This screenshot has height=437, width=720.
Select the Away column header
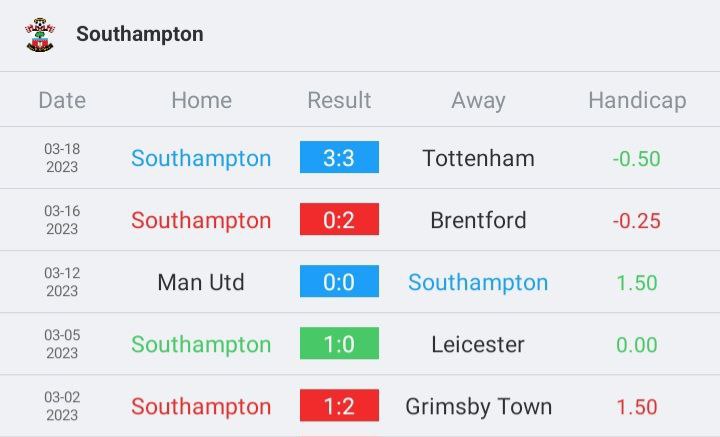[x=478, y=101]
